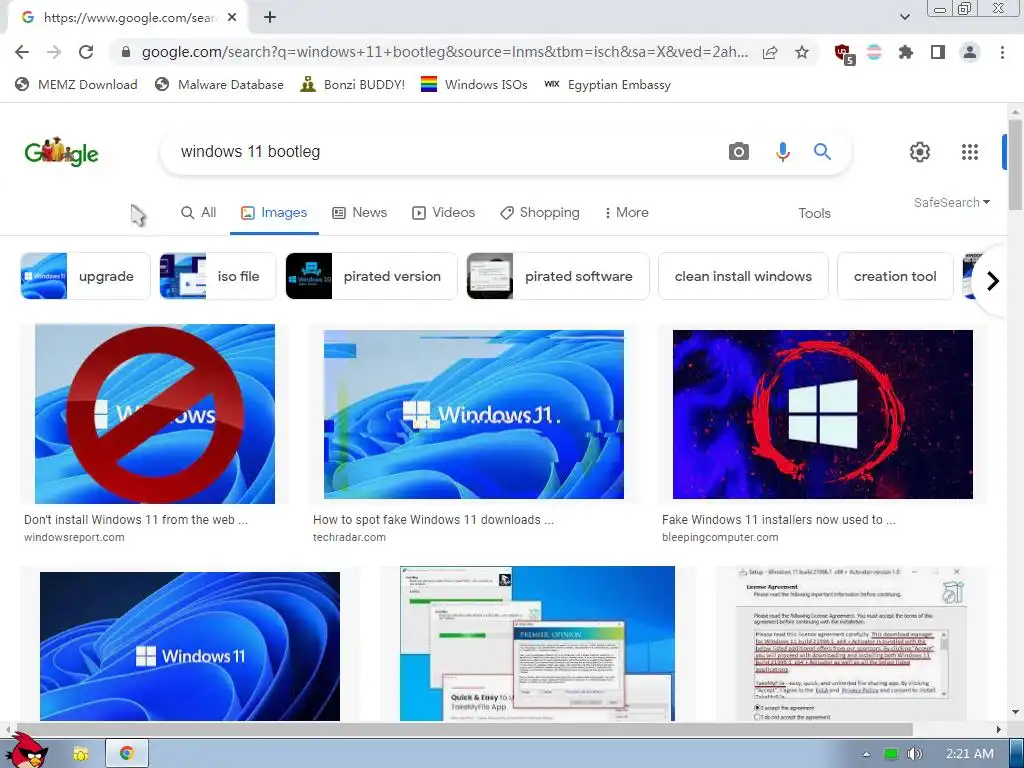
Task: Open the windowsreport.com image with prohibition sign
Action: (x=155, y=414)
